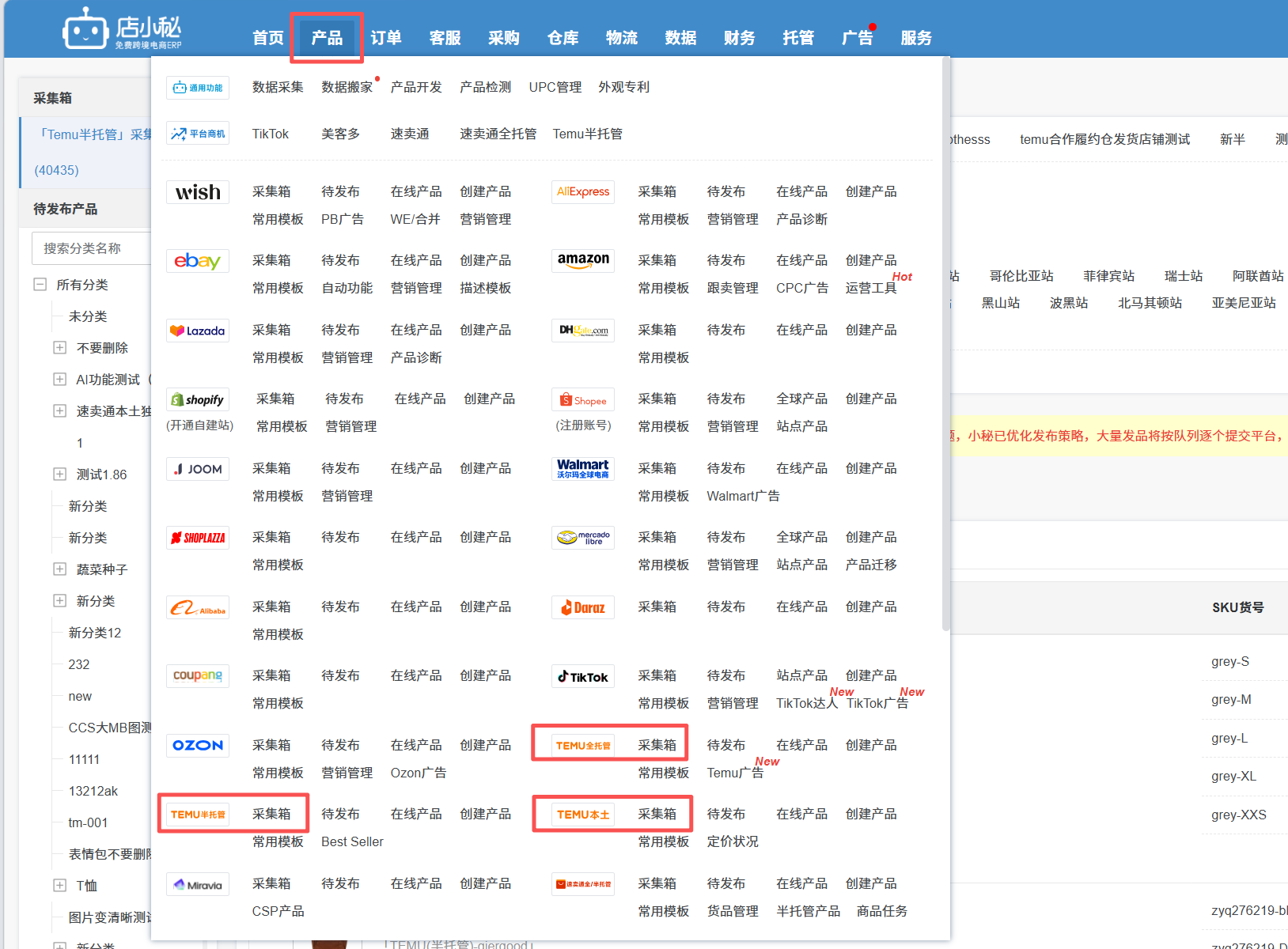1288x949 pixels.
Task: Select the 未分类 category
Action: click(88, 316)
